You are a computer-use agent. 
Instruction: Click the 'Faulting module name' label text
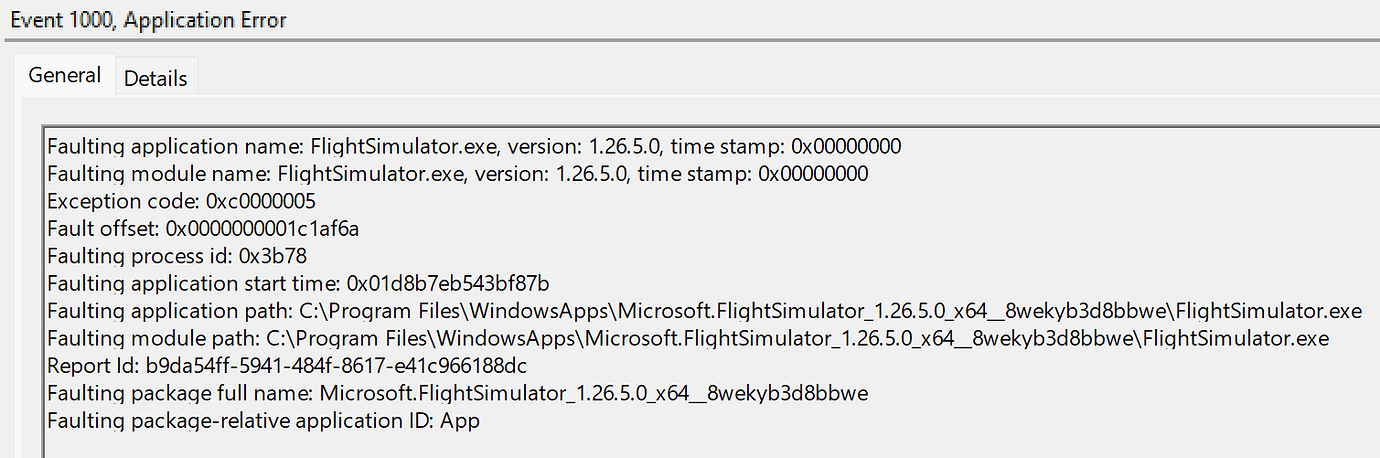click(x=159, y=174)
